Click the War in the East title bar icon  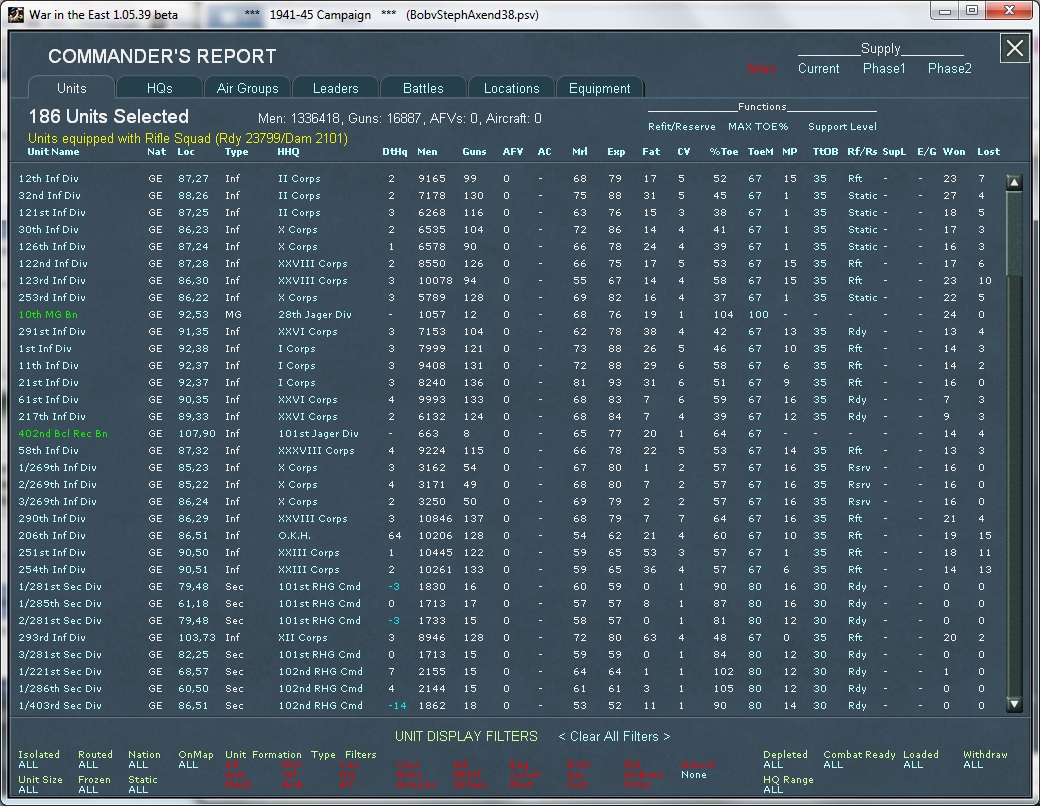tap(17, 15)
